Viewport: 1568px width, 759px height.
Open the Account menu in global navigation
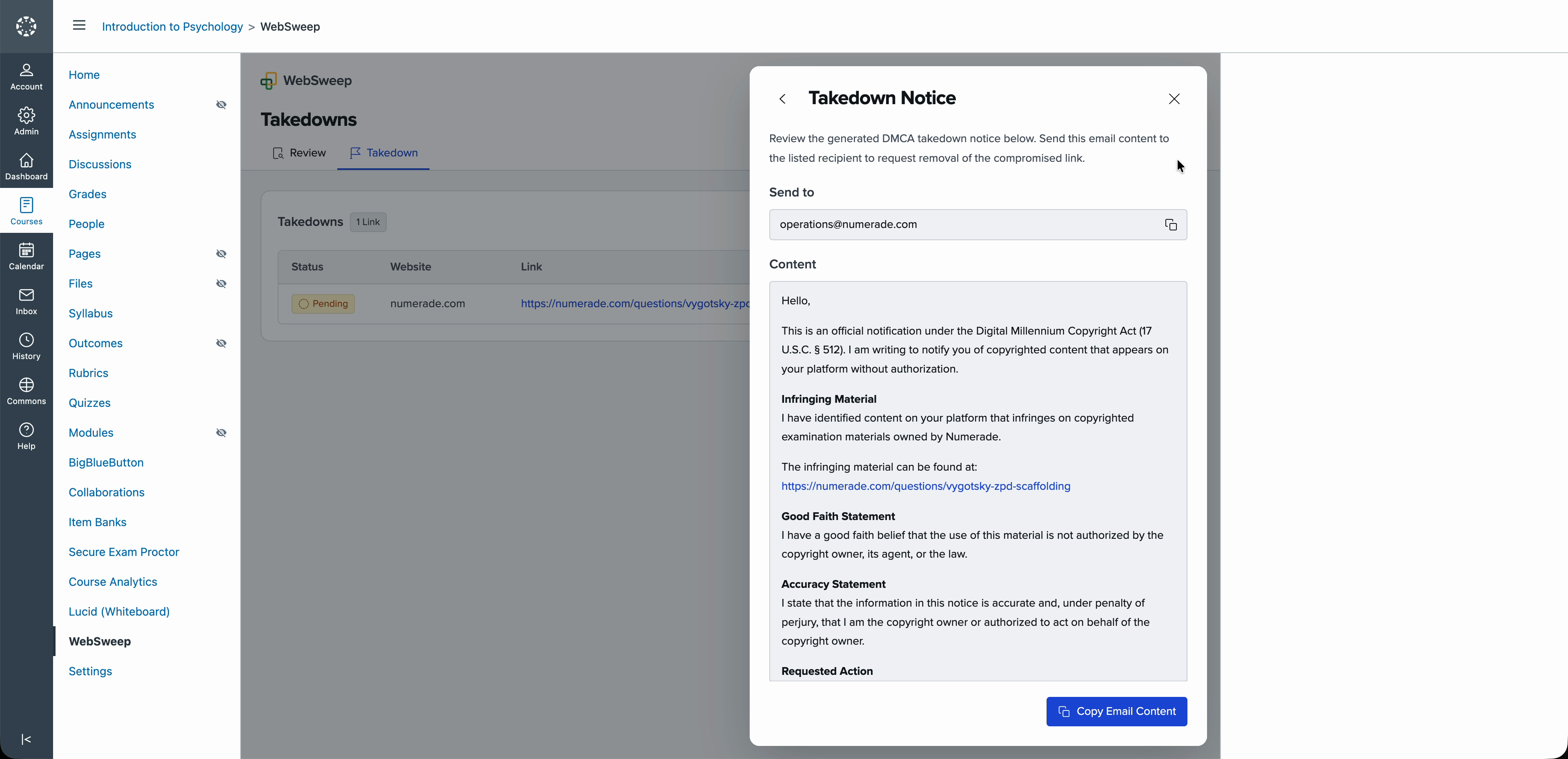tap(26, 77)
